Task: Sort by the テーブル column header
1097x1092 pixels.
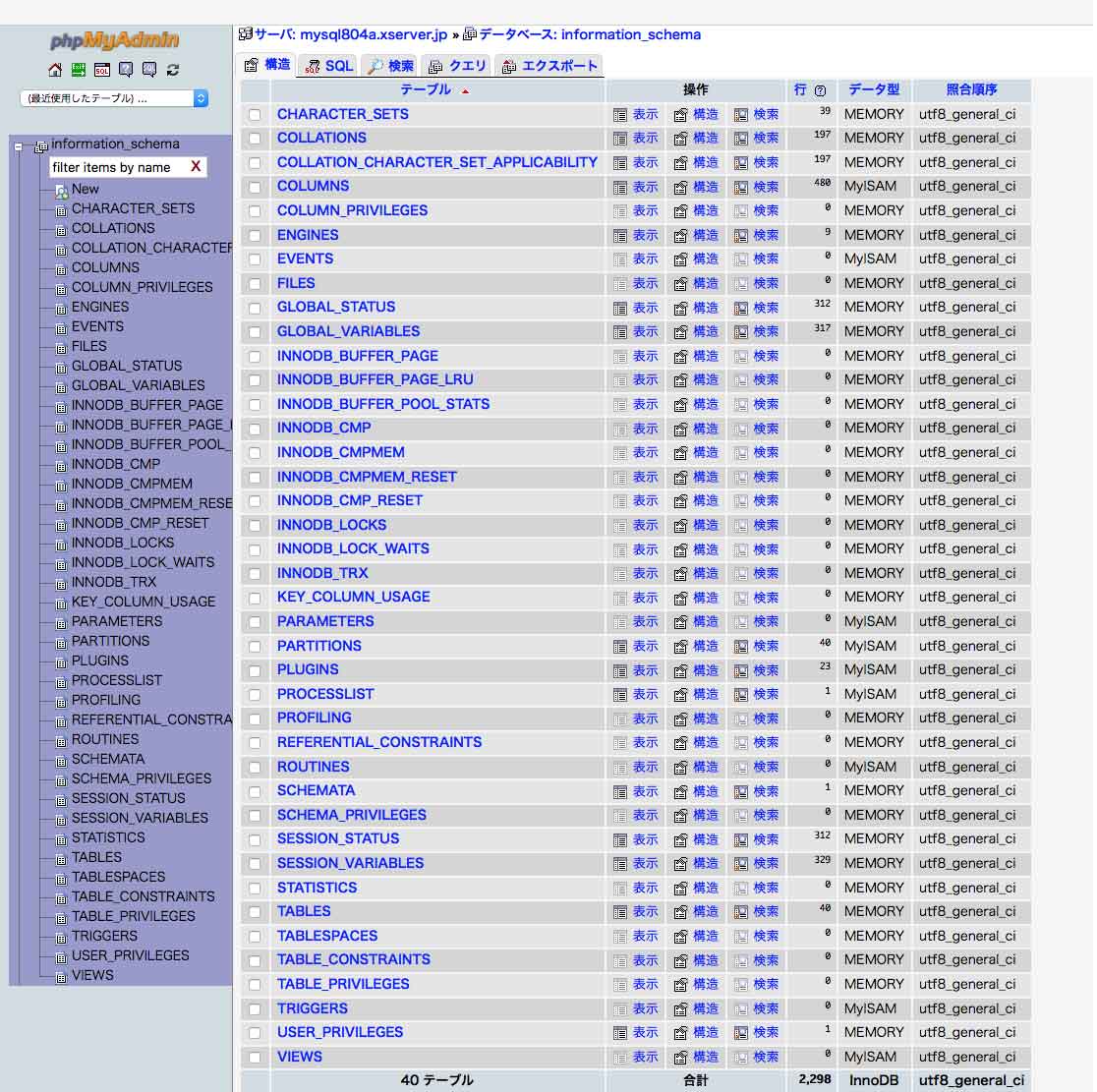Action: click(426, 89)
